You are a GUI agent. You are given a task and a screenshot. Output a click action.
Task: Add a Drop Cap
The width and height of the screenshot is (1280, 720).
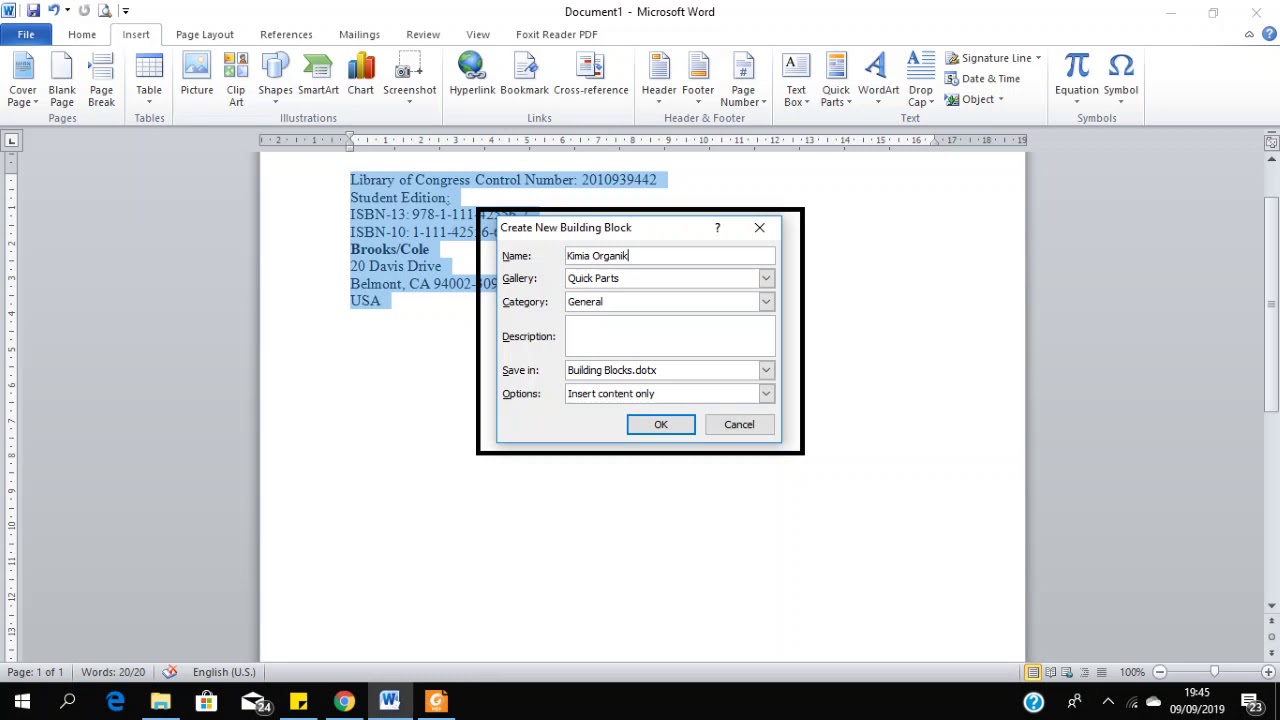920,80
